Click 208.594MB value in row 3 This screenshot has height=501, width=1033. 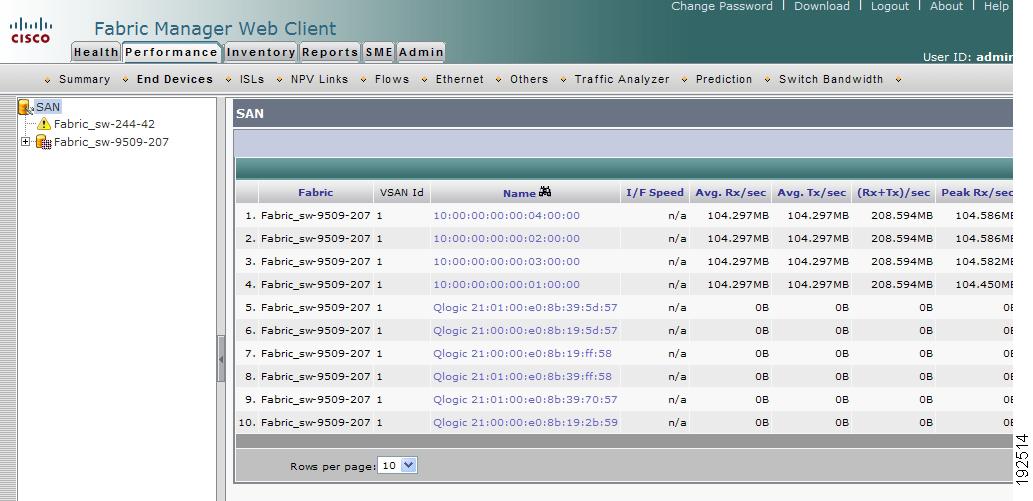point(902,262)
